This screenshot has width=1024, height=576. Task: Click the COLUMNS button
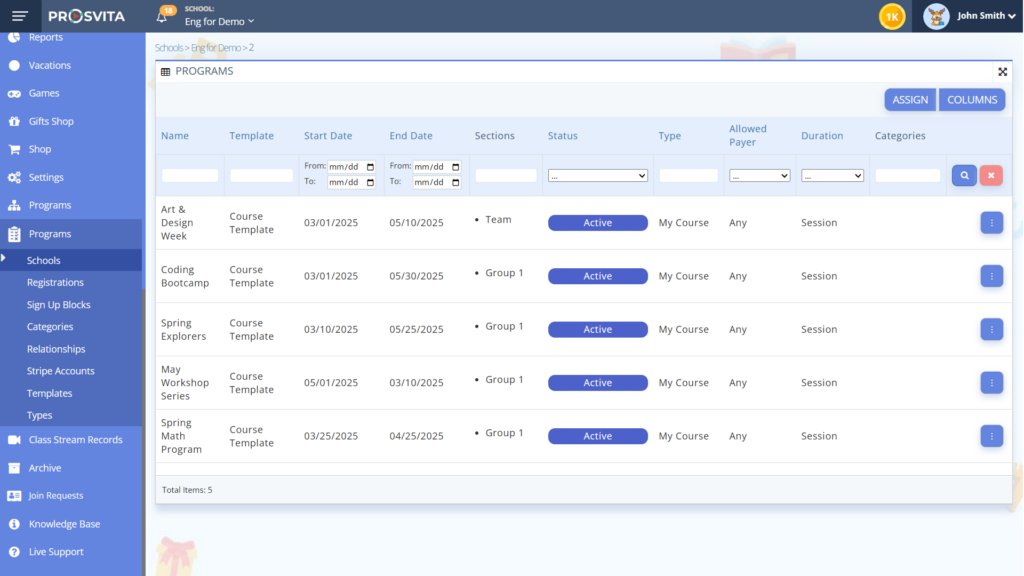pos(972,100)
